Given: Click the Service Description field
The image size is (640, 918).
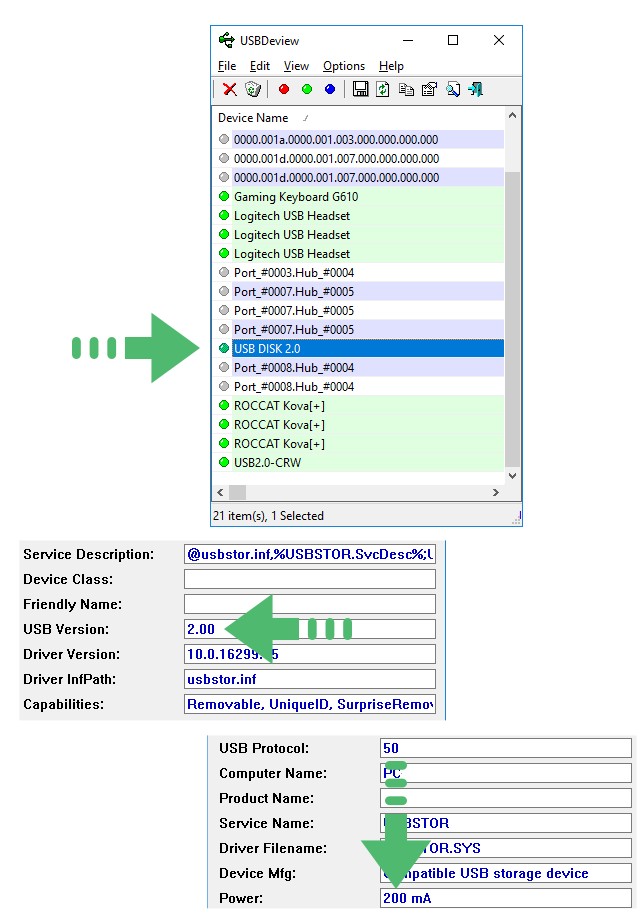Looking at the screenshot, I should [x=310, y=554].
